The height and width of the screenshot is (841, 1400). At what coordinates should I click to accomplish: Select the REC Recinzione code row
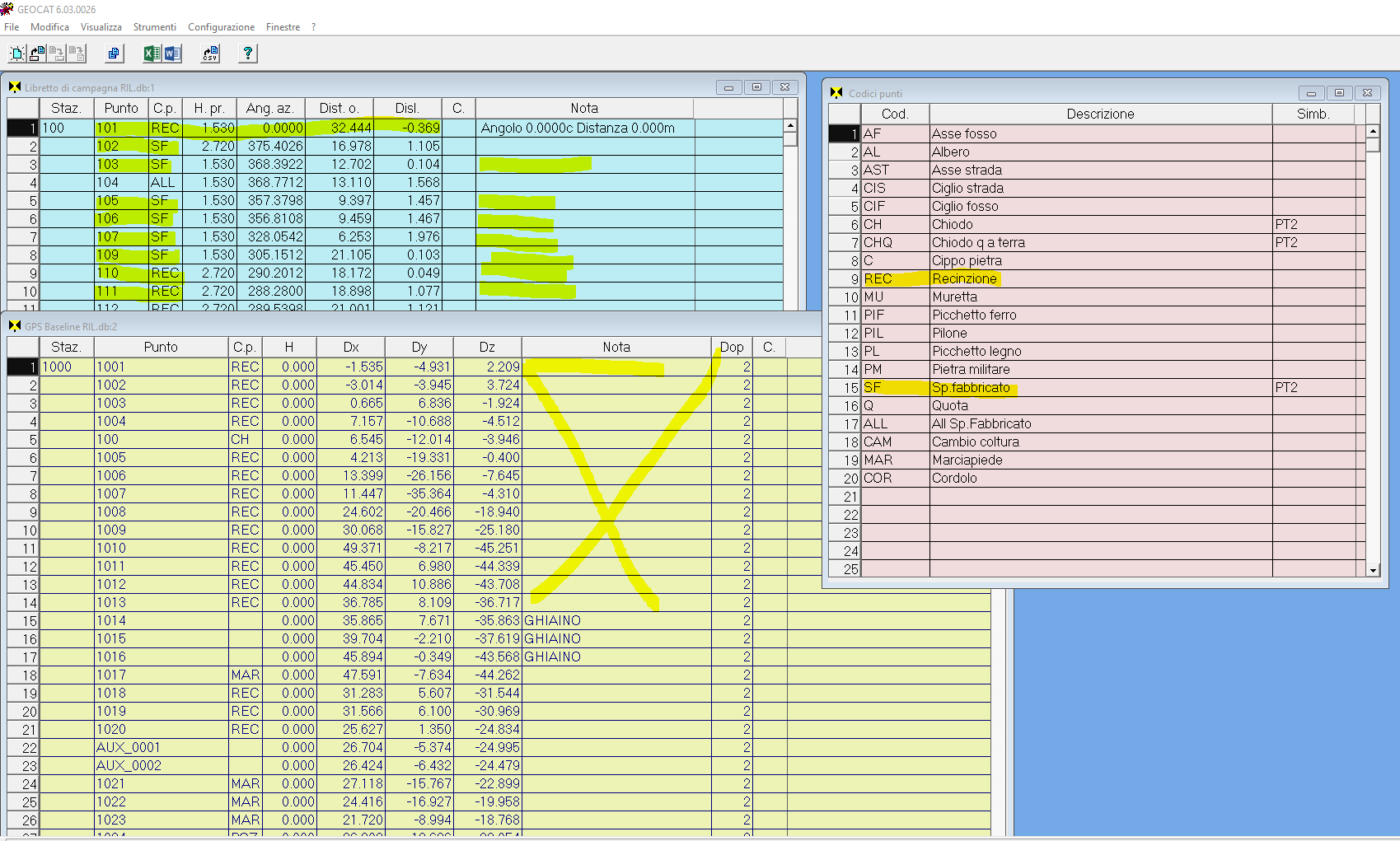click(964, 279)
